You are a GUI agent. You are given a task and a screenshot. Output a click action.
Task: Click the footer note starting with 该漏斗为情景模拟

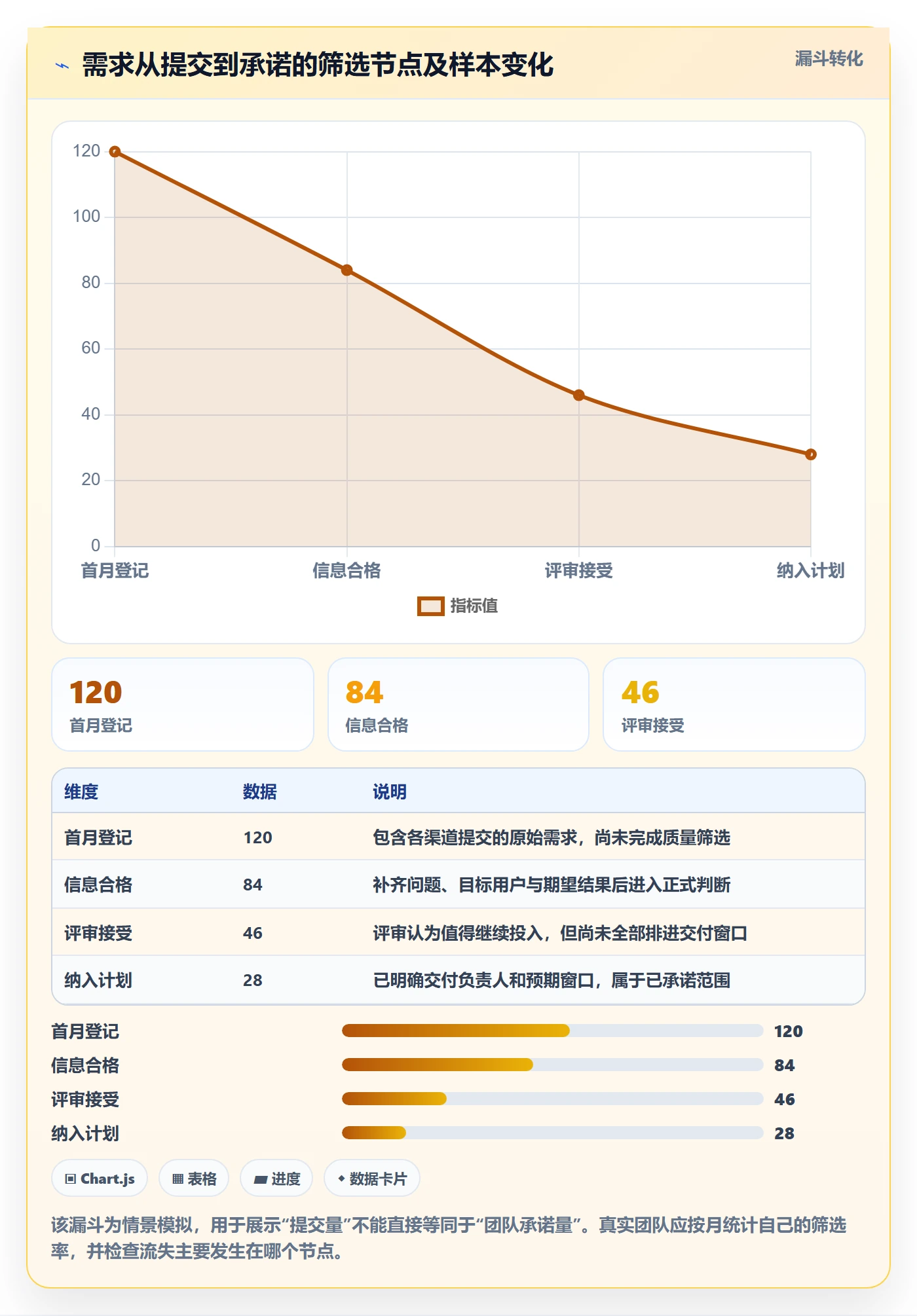tap(449, 1238)
